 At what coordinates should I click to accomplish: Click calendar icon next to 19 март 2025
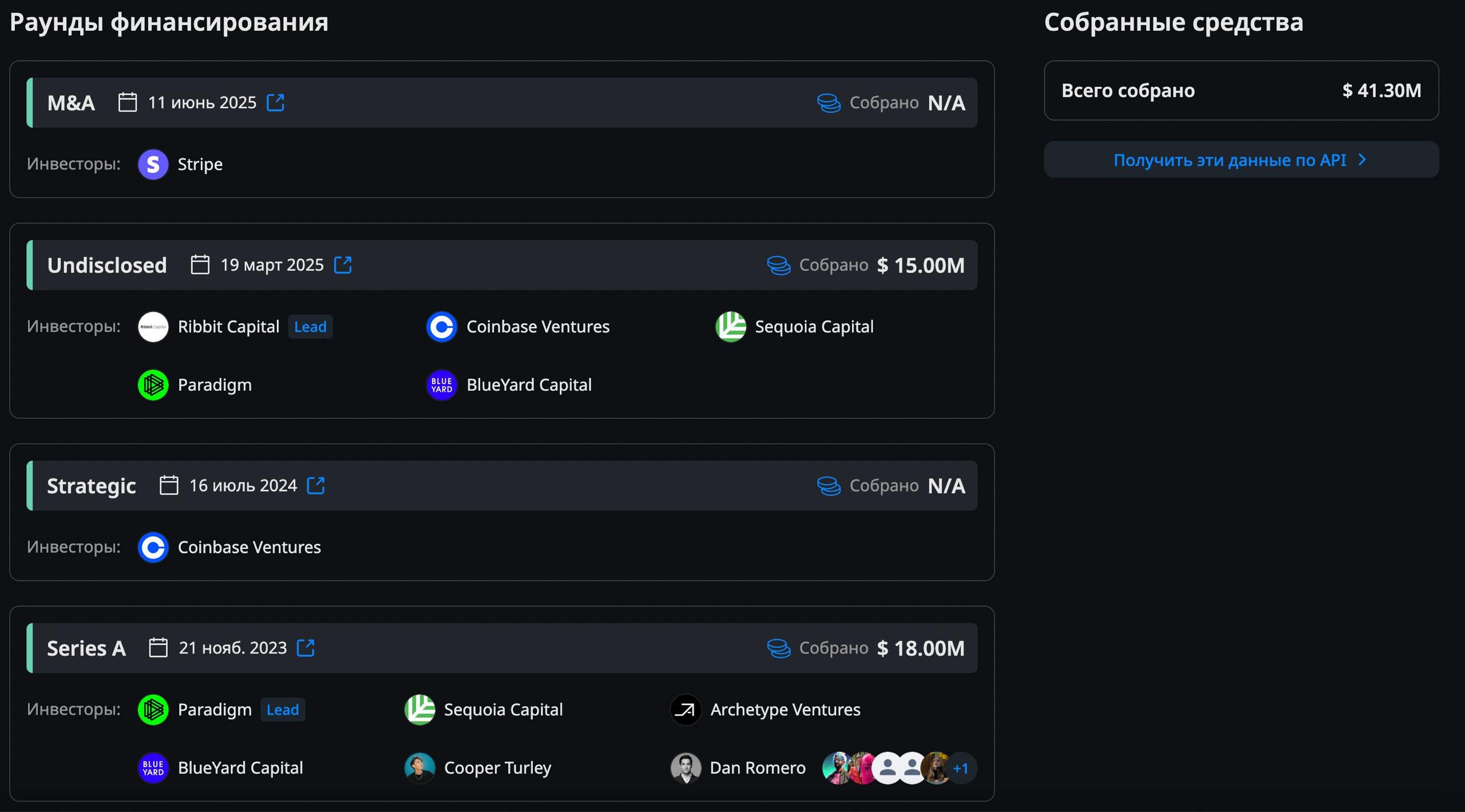tap(200, 265)
